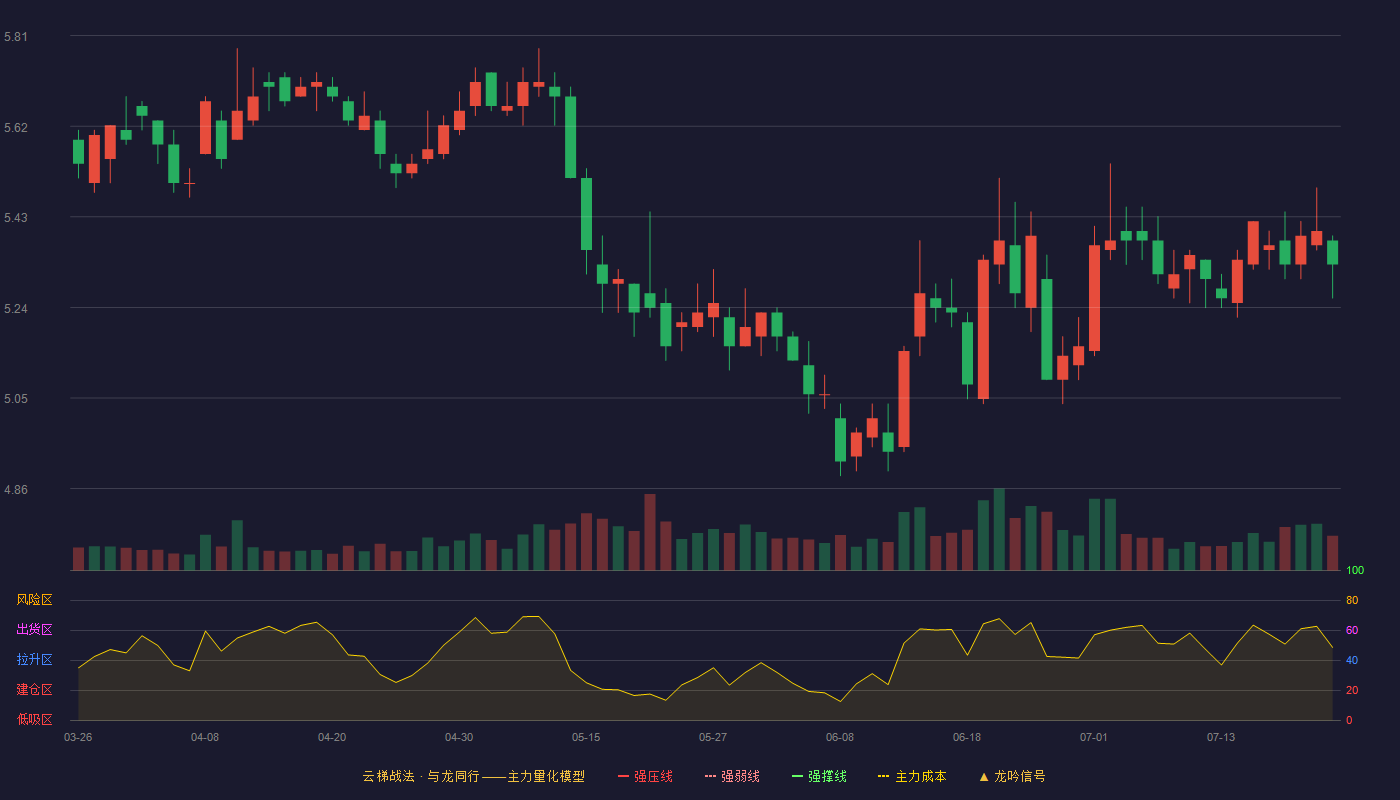
Task: Click the 4.86 price axis label
Action: (16, 490)
